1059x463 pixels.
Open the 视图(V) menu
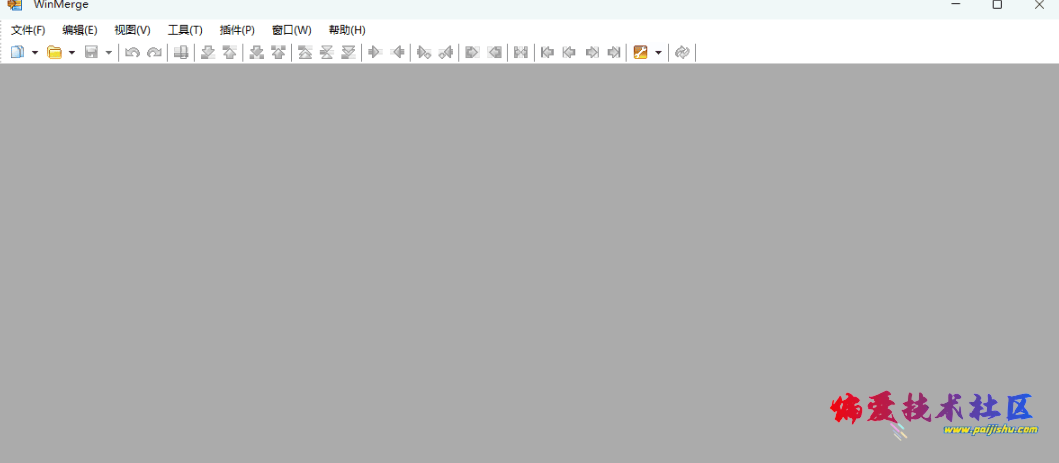132,30
